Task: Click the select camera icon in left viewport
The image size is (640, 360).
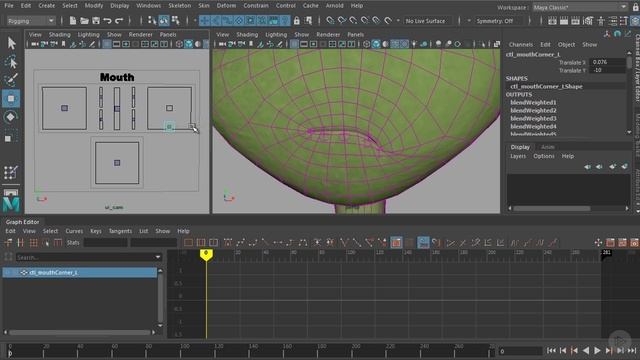Action: point(35,44)
